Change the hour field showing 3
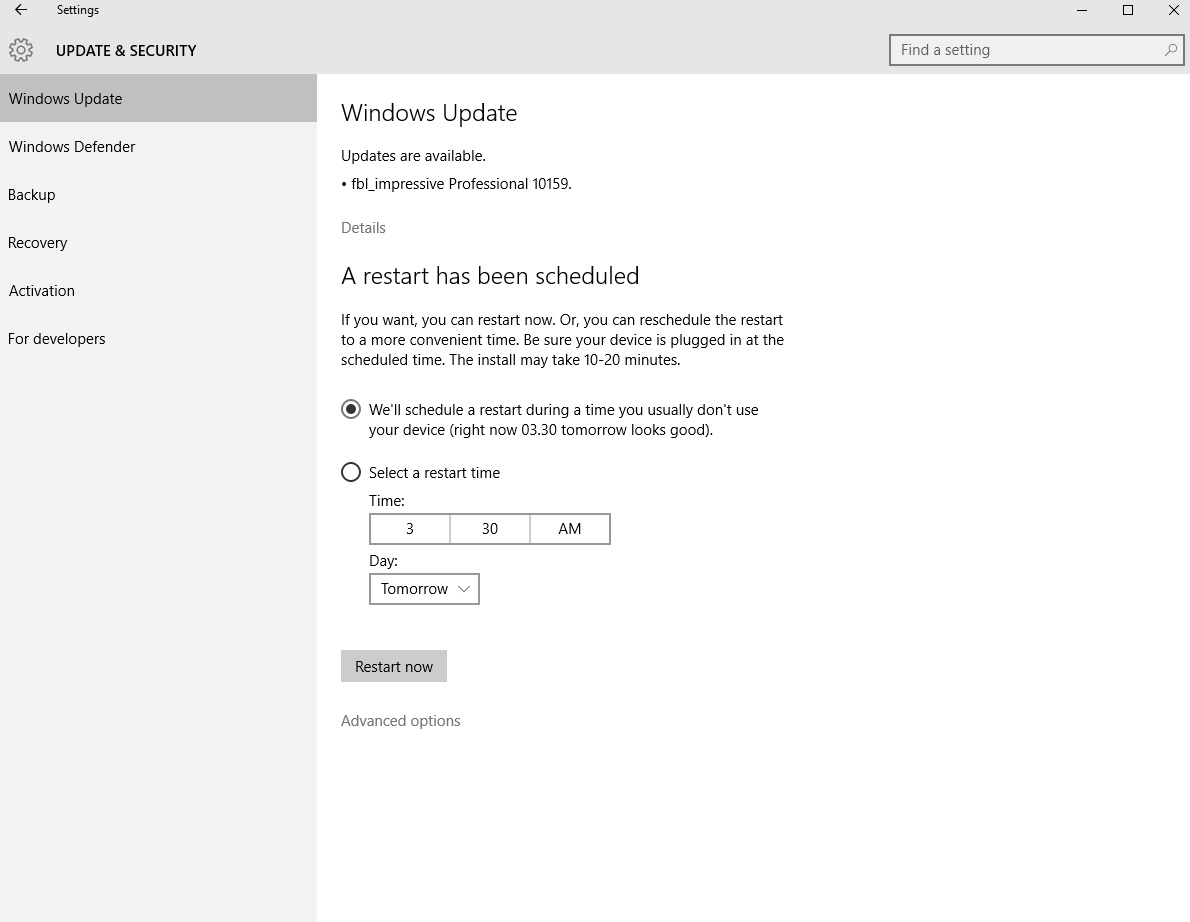This screenshot has height=922, width=1190. tap(410, 529)
